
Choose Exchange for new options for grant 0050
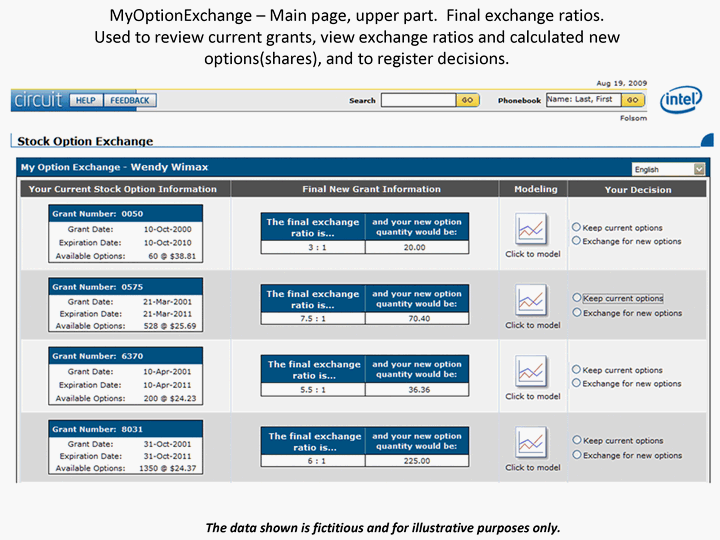(576, 241)
